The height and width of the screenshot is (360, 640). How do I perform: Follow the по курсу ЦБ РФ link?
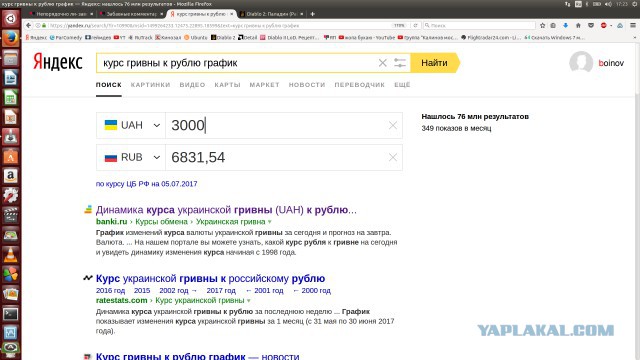(x=147, y=184)
